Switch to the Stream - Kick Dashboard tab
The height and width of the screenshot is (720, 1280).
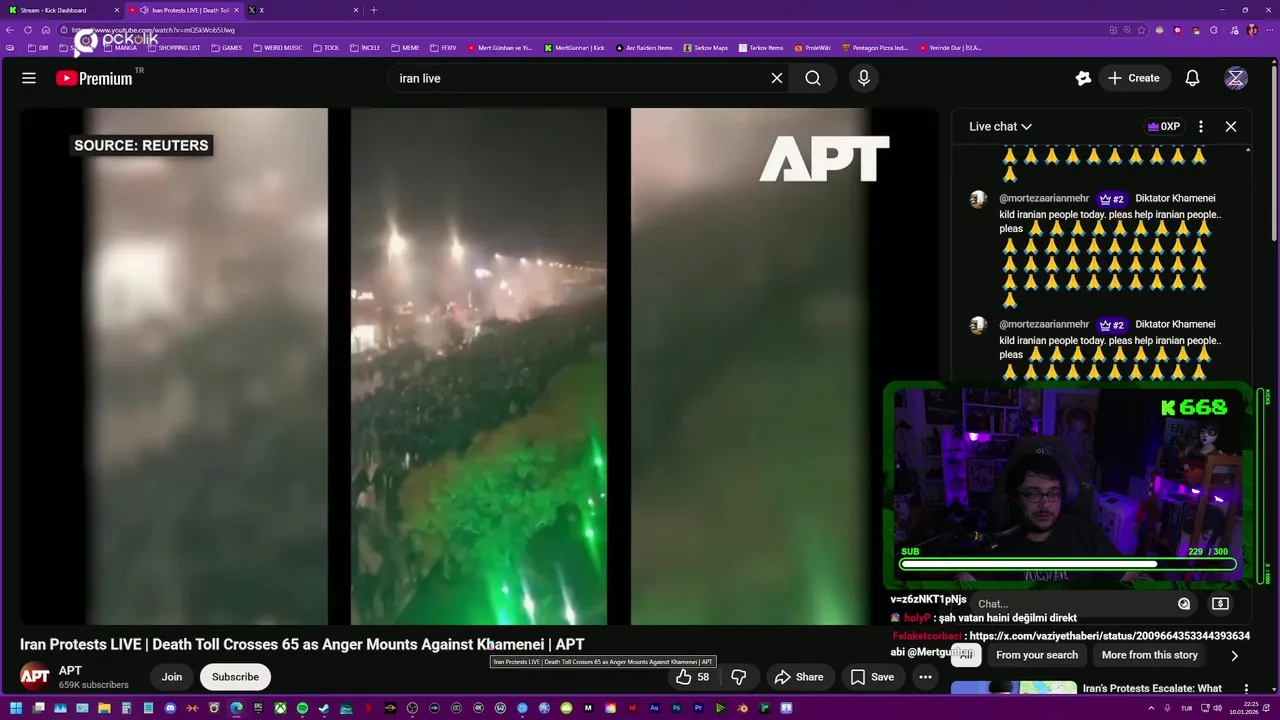62,10
